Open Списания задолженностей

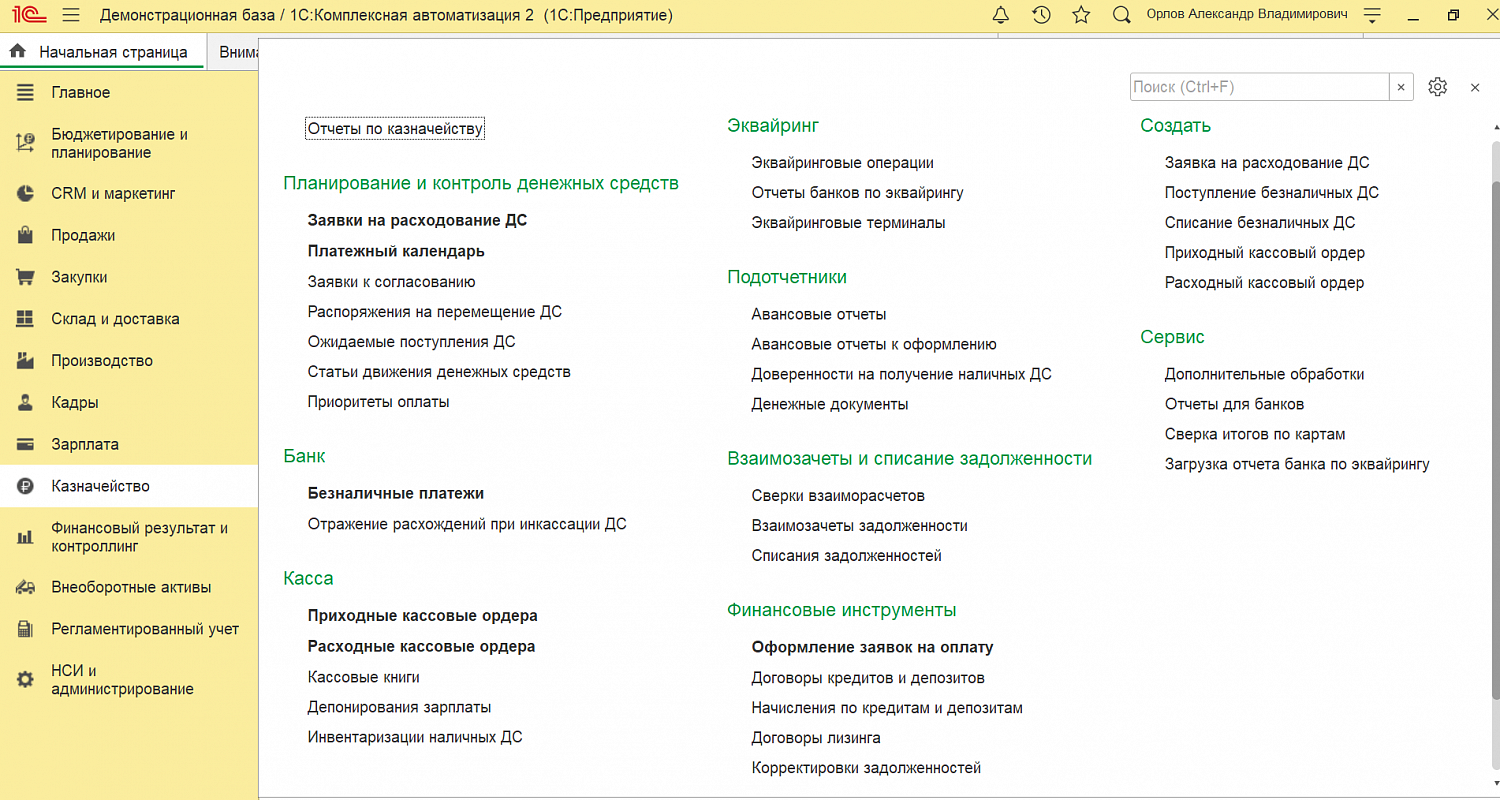846,555
